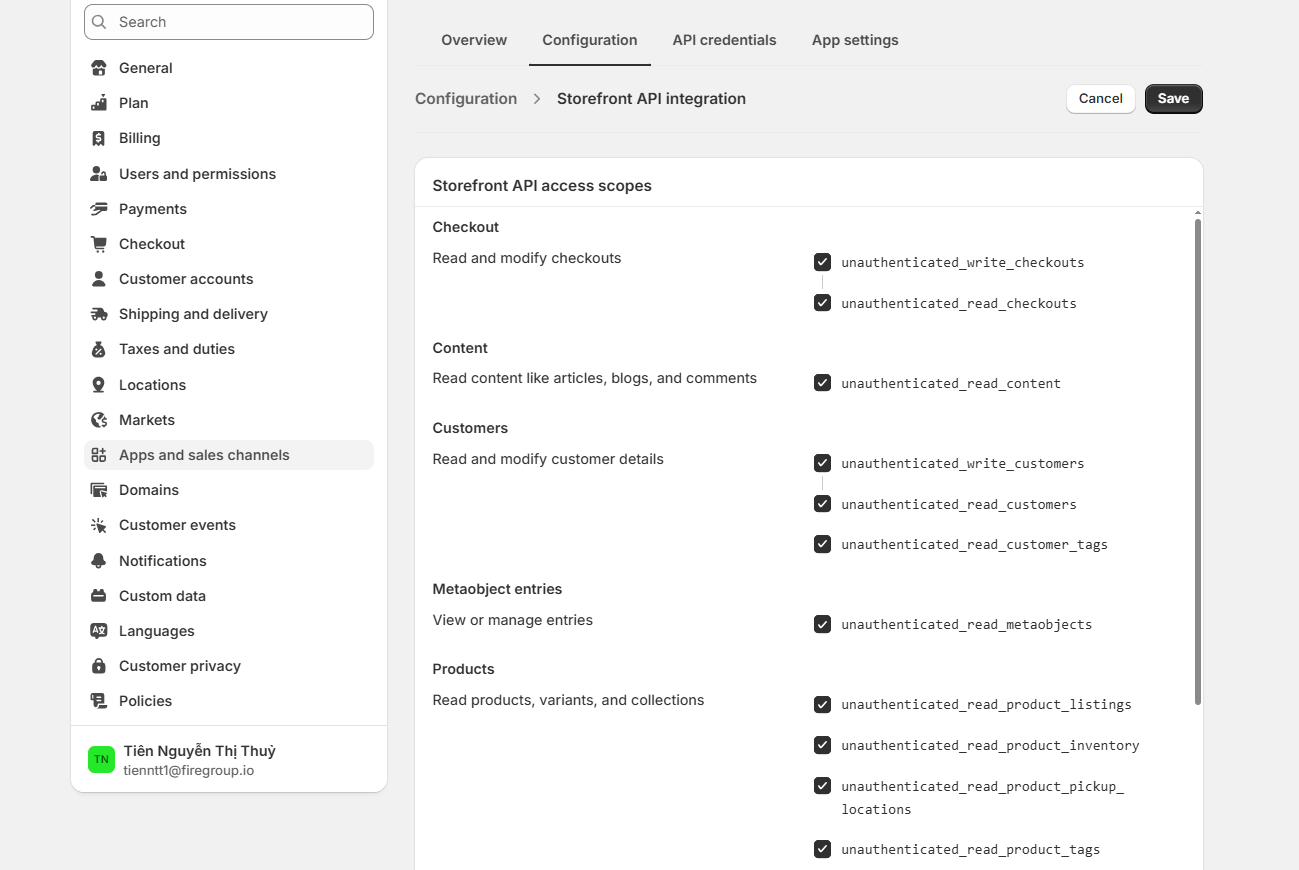Click the Domains icon
The width and height of the screenshot is (1299, 870).
pyautogui.click(x=98, y=490)
